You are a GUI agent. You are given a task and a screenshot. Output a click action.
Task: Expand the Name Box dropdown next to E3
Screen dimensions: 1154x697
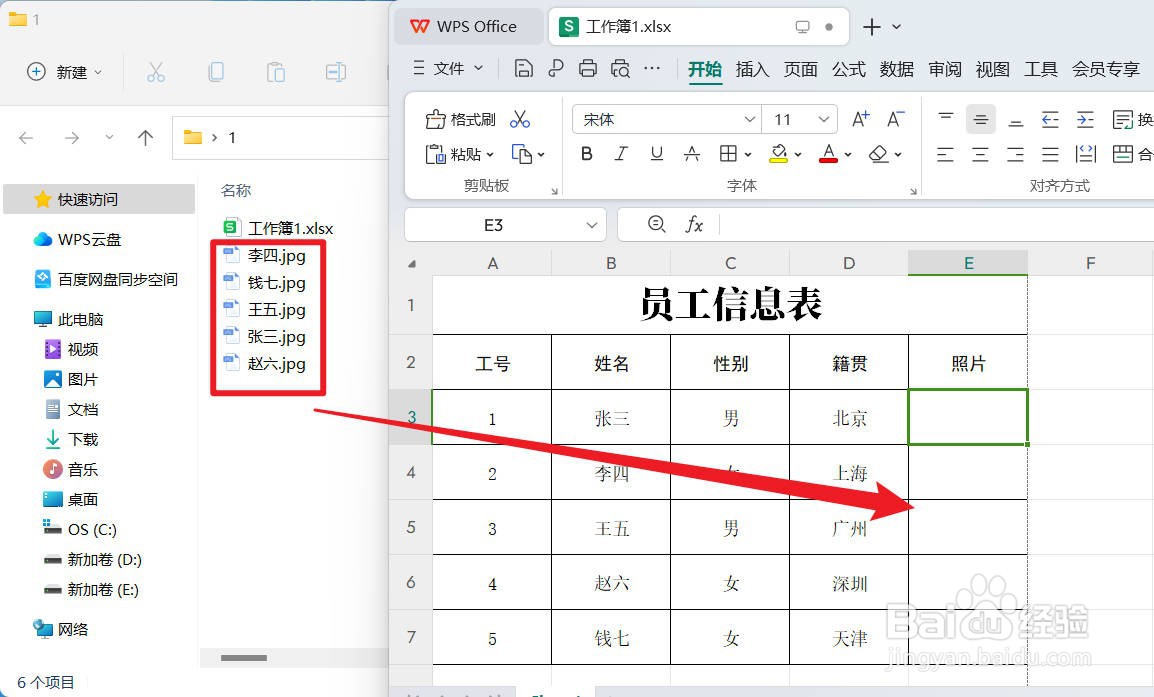[592, 225]
